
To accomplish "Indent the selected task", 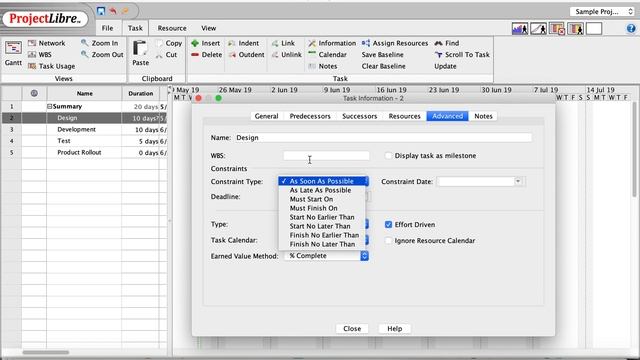I will (243, 43).
